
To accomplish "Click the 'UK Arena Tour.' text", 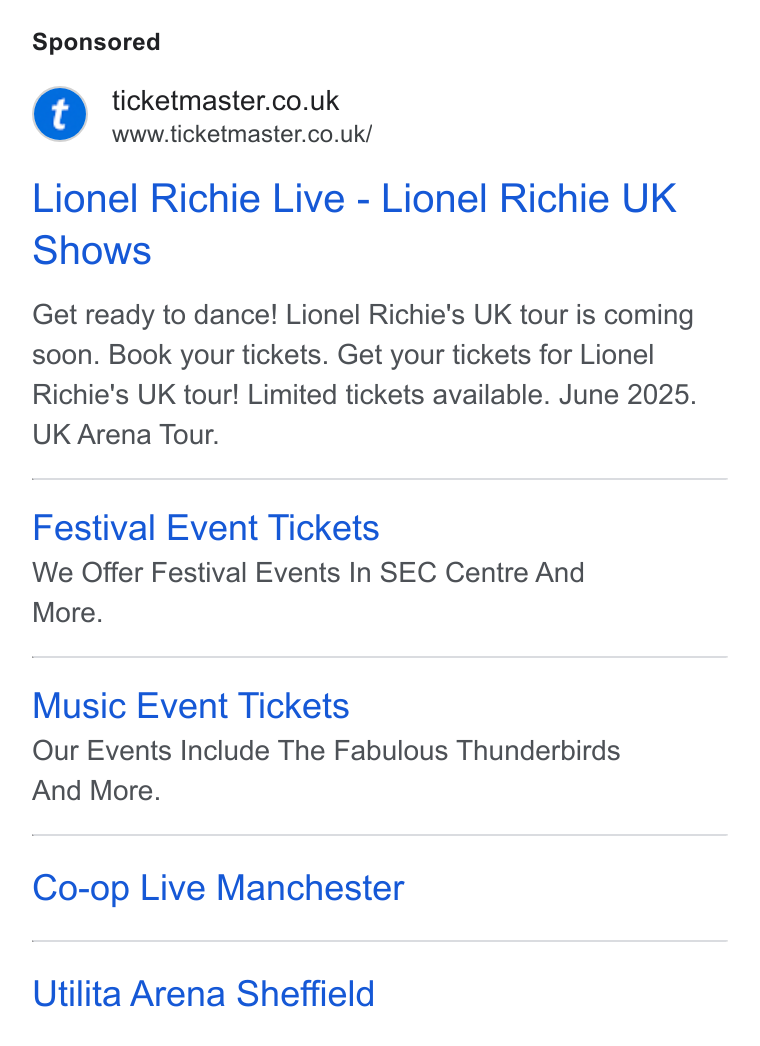I will point(125,435).
